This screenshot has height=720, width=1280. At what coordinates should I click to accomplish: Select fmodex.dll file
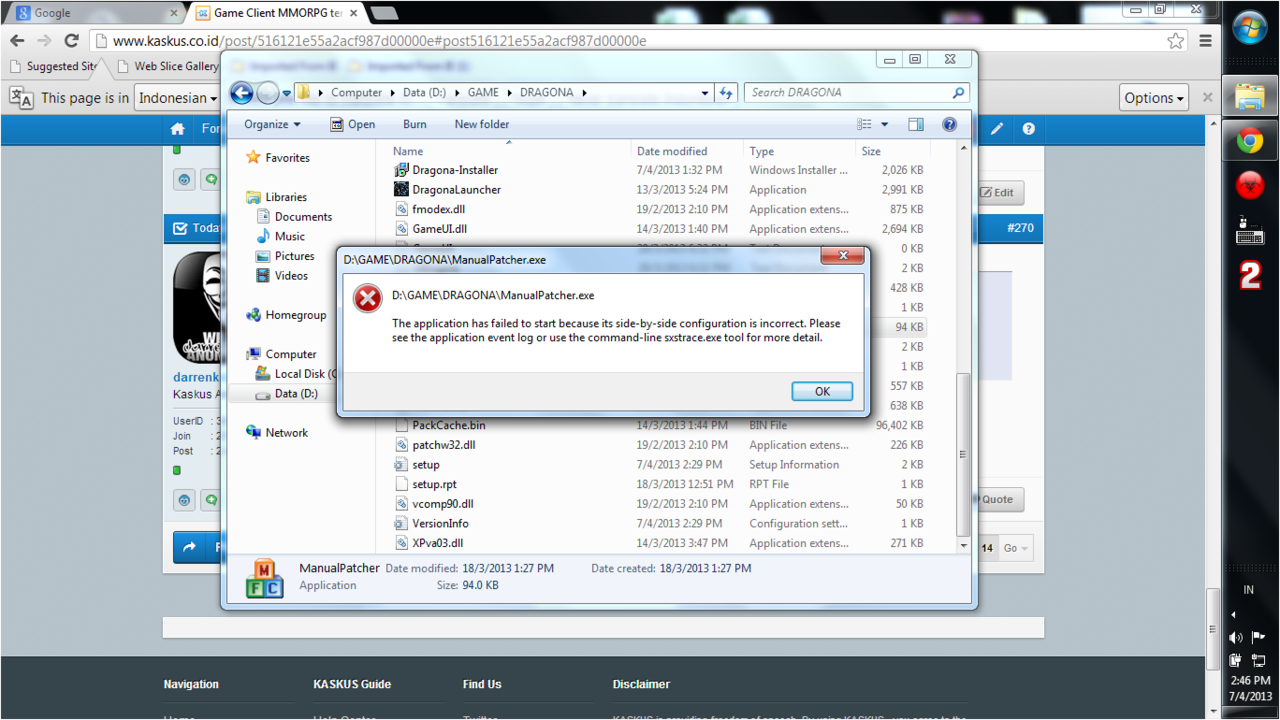438,210
